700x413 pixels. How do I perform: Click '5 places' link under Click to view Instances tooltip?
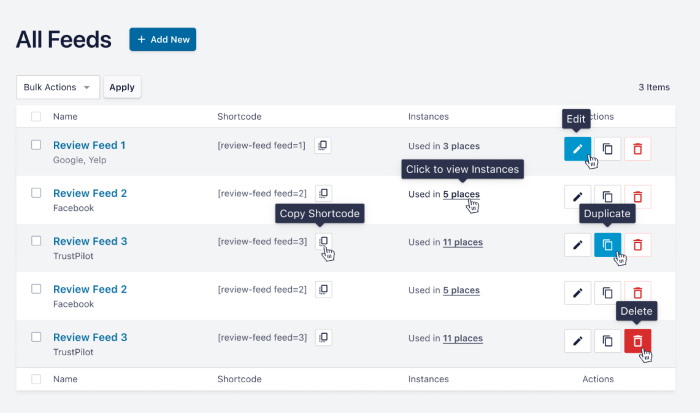pos(461,194)
